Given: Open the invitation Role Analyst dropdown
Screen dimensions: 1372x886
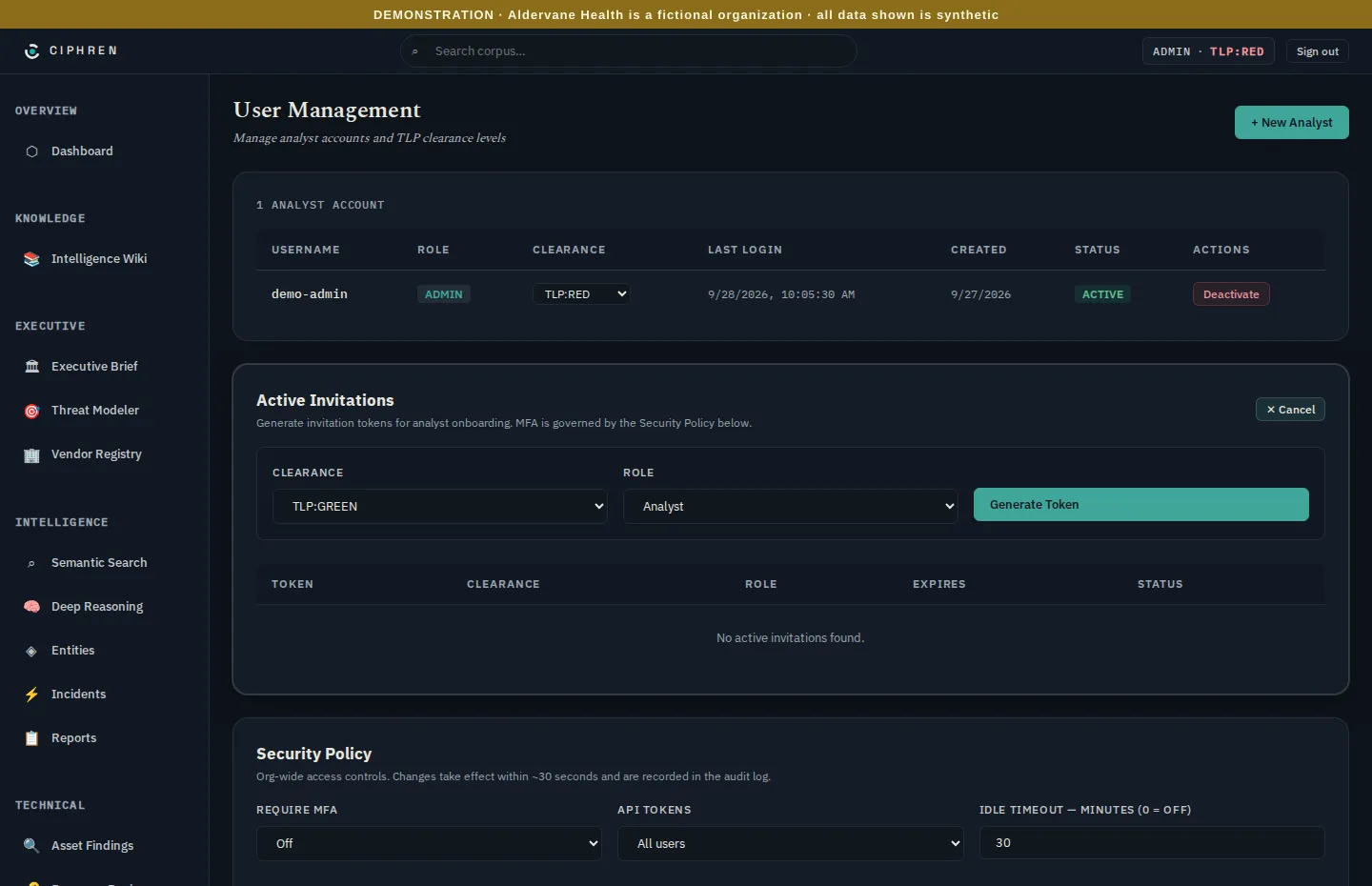Looking at the screenshot, I should point(791,506).
